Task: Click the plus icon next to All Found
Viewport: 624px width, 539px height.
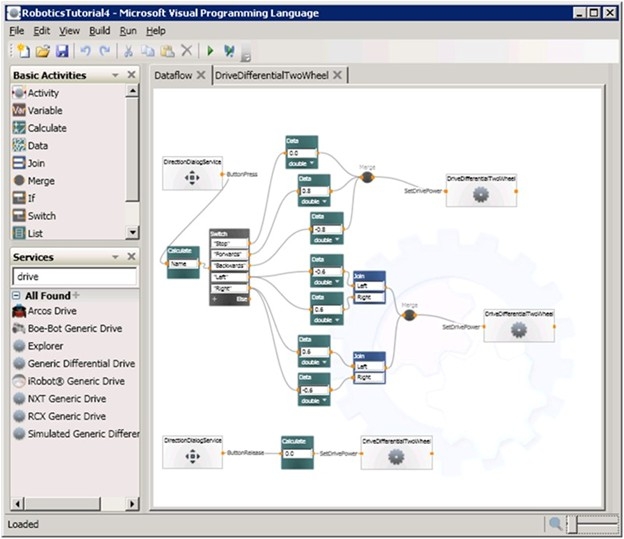Action: pos(76,295)
